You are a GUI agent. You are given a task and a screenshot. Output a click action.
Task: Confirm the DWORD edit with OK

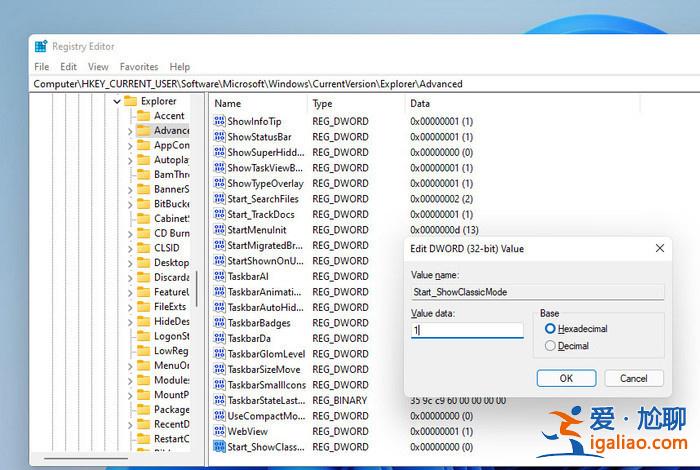point(566,378)
